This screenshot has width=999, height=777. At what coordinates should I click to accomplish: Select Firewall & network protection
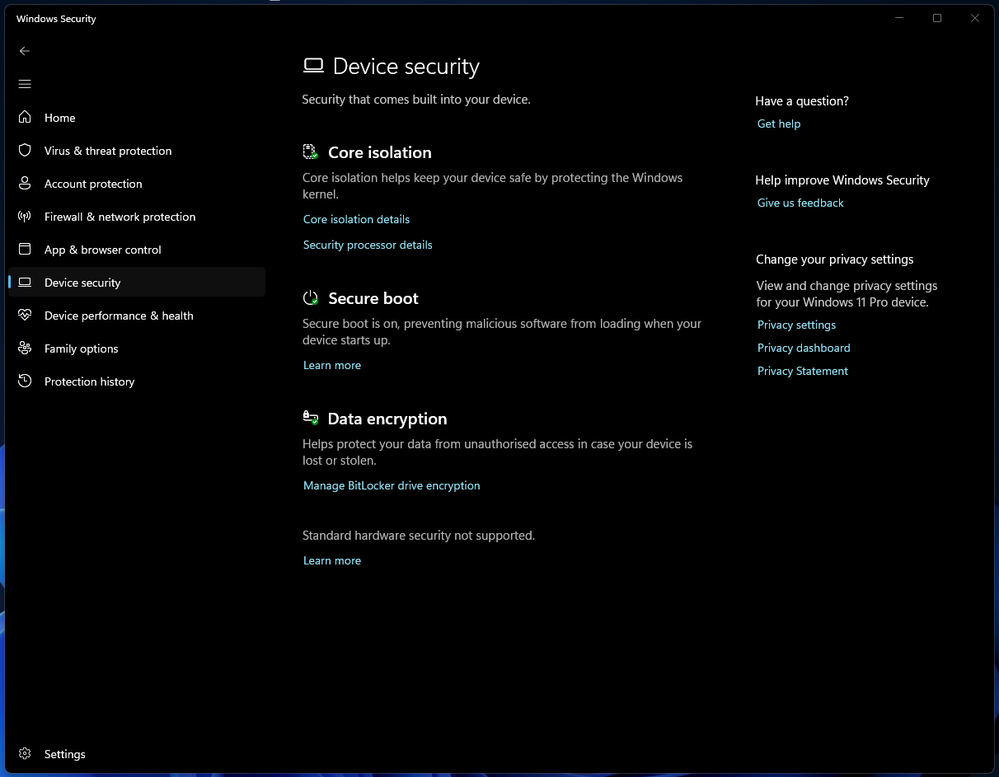coord(137,217)
